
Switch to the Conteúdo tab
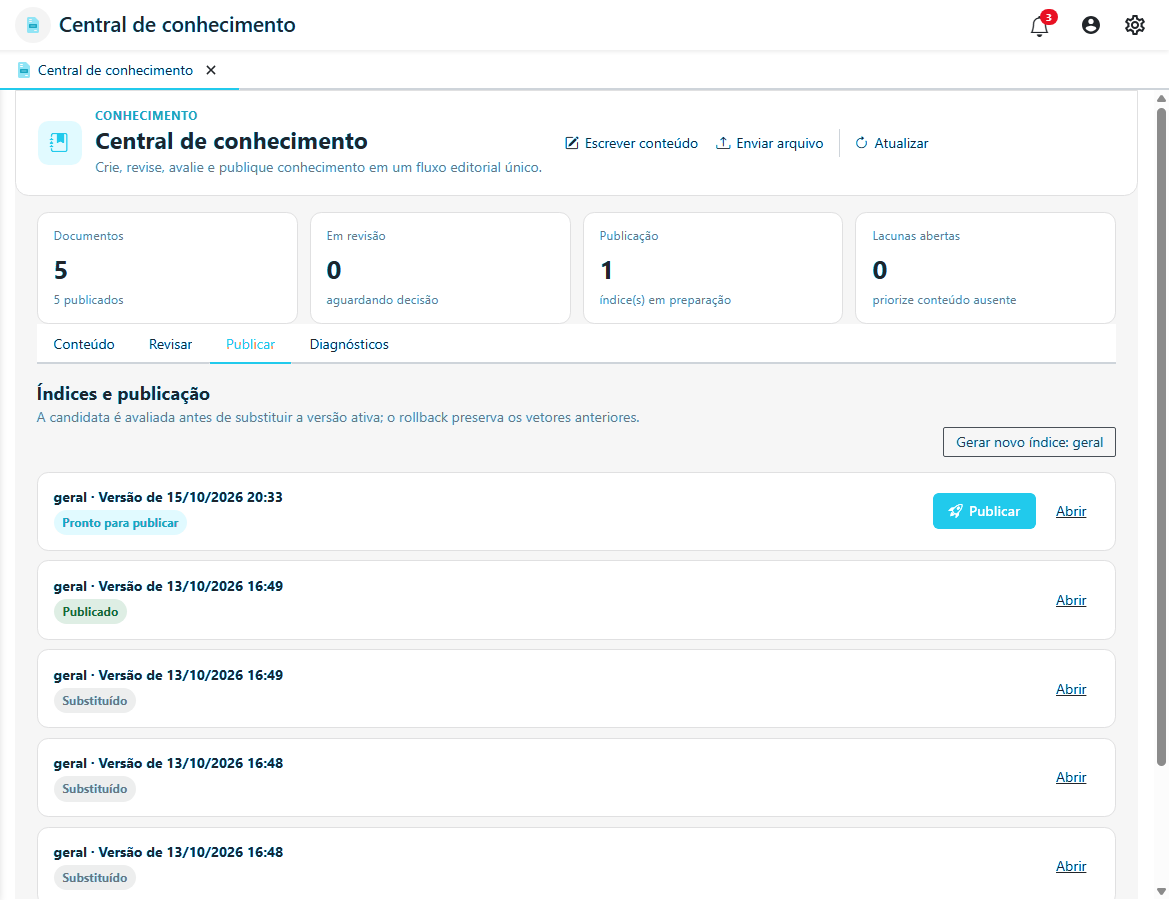pyautogui.click(x=84, y=344)
